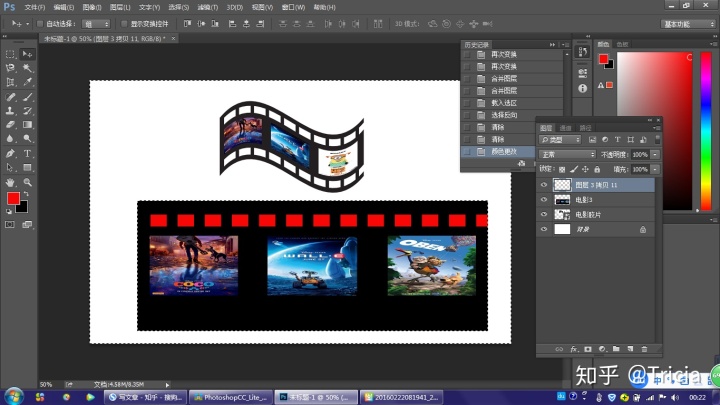Select the Brush tool
Image resolution: width=720 pixels, height=405 pixels.
28,97
